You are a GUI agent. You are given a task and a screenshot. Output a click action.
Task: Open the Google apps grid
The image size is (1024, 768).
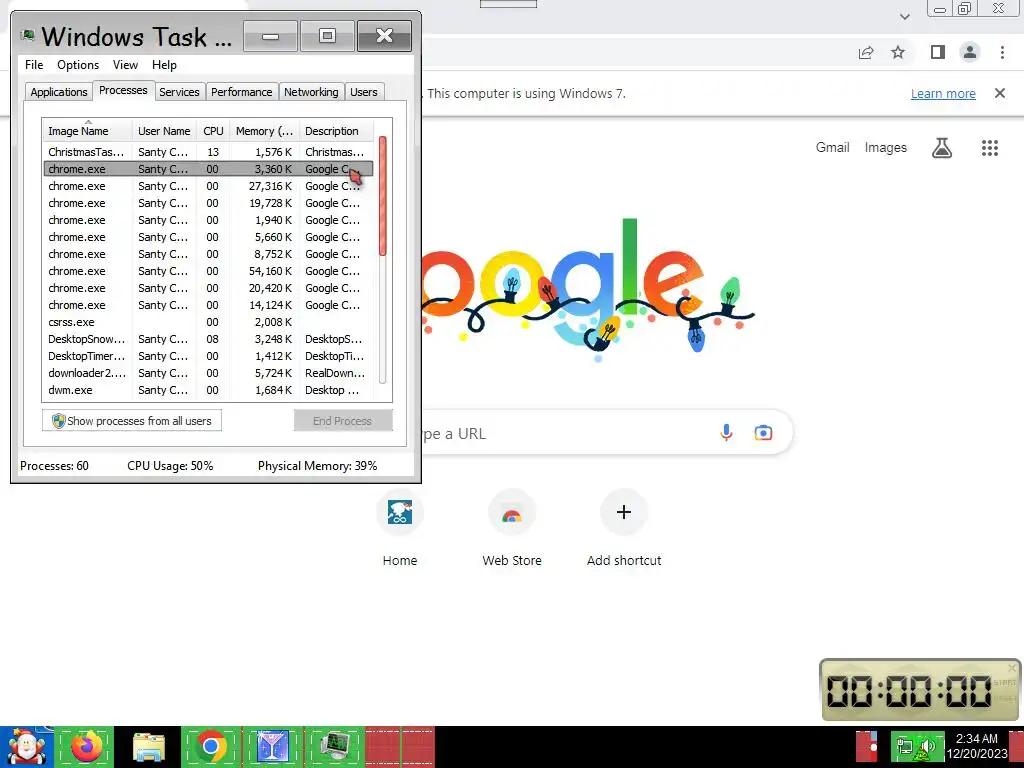[990, 148]
